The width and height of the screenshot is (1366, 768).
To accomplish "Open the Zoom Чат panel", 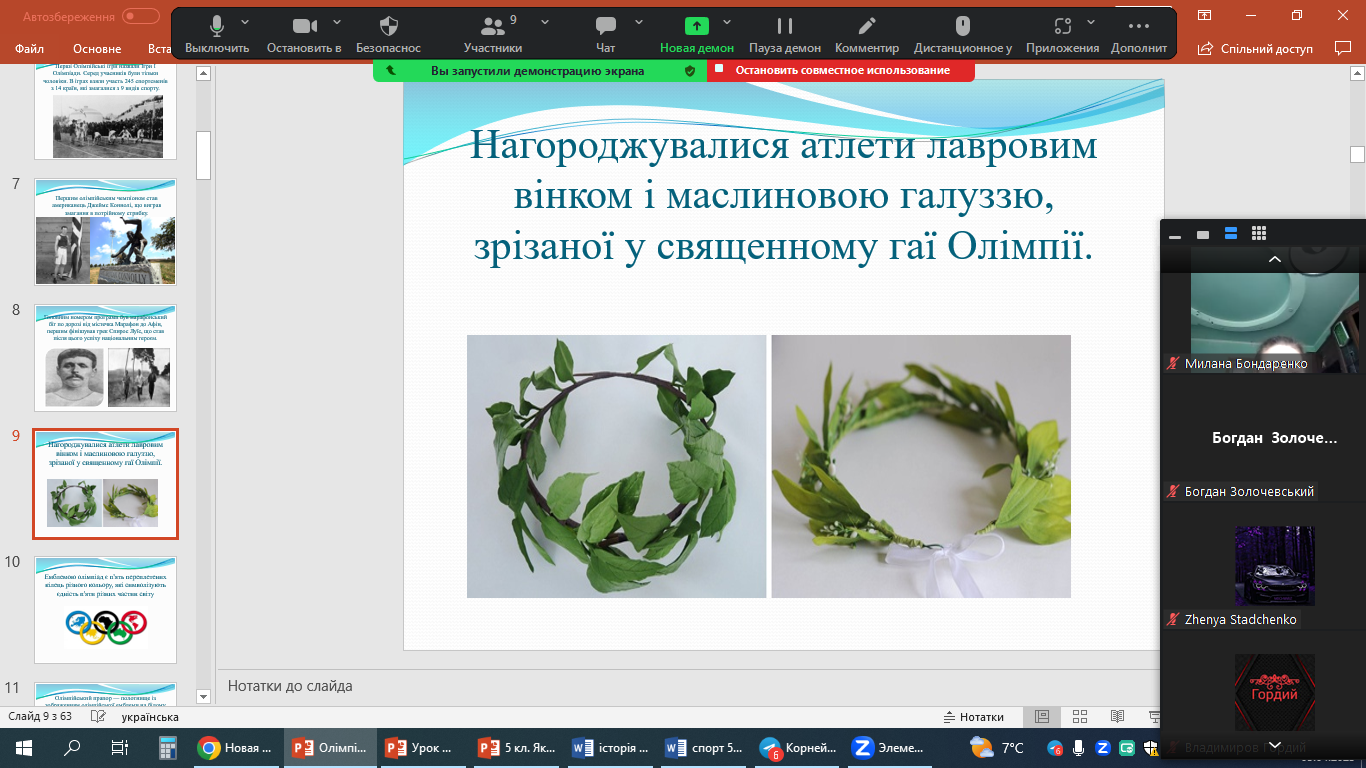I will pyautogui.click(x=605, y=34).
